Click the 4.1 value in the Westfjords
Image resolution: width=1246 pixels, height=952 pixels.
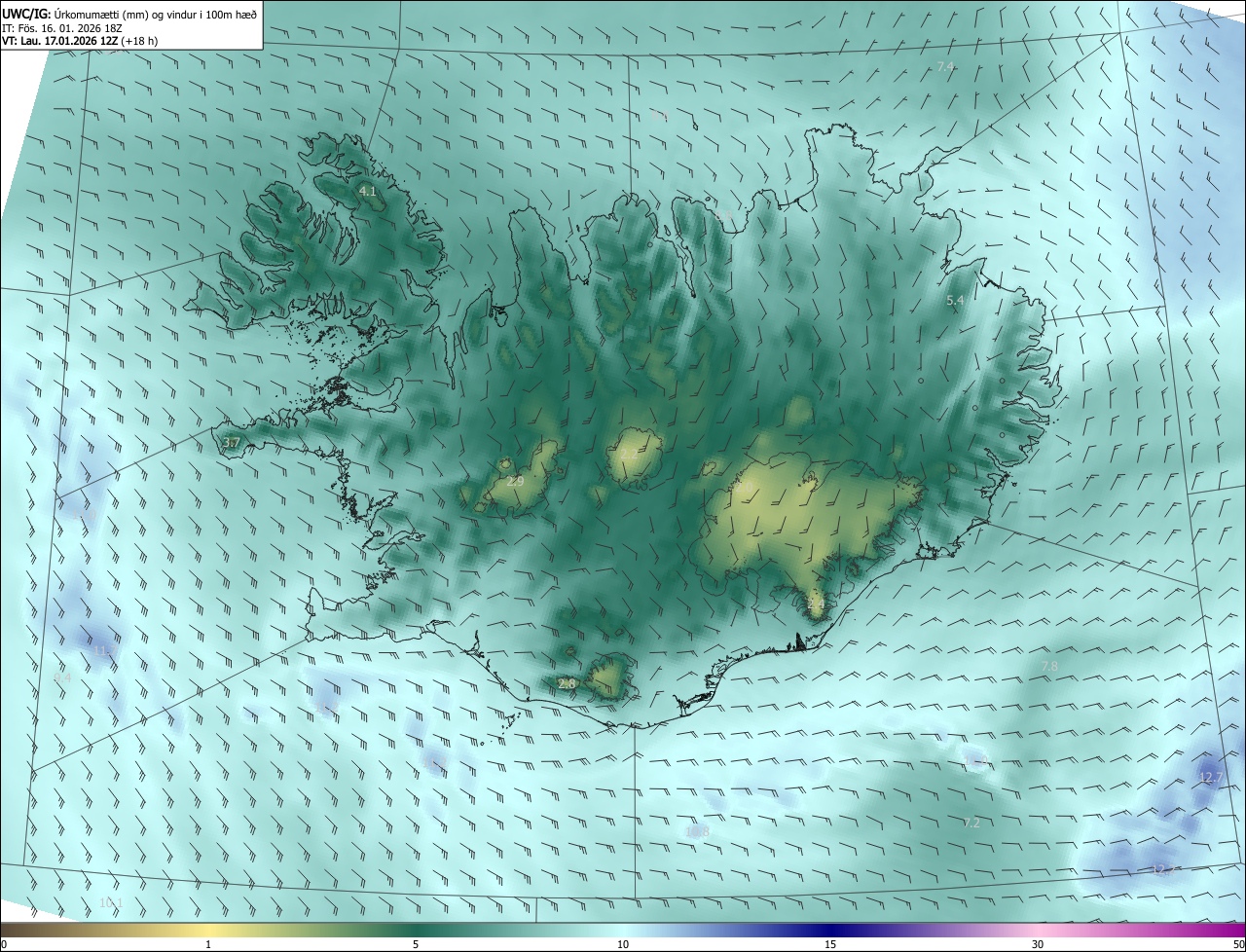point(368,192)
